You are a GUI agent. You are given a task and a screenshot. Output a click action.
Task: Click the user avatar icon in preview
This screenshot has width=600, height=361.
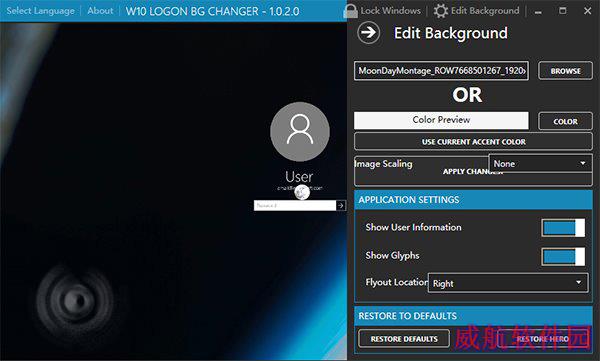(x=300, y=131)
